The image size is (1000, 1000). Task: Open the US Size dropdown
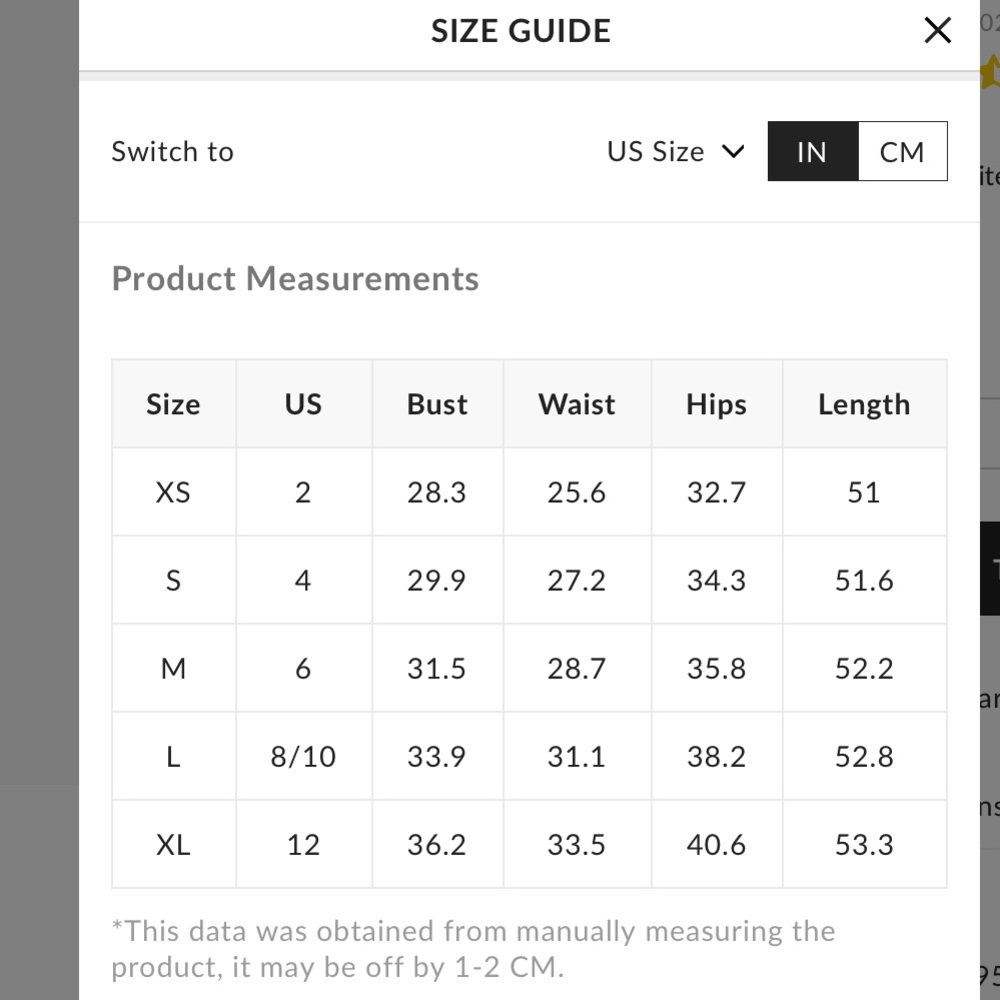tap(675, 152)
